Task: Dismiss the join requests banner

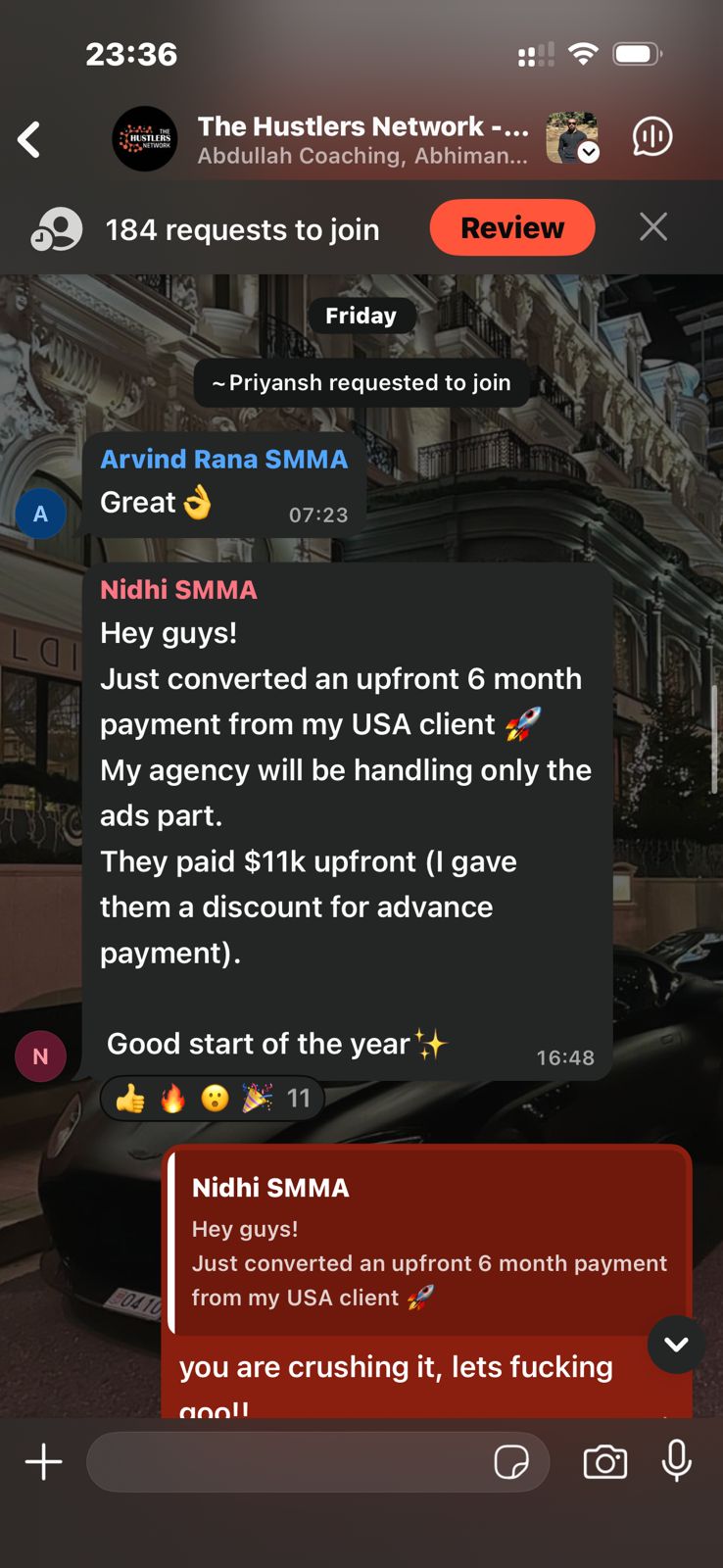Action: pyautogui.click(x=653, y=227)
